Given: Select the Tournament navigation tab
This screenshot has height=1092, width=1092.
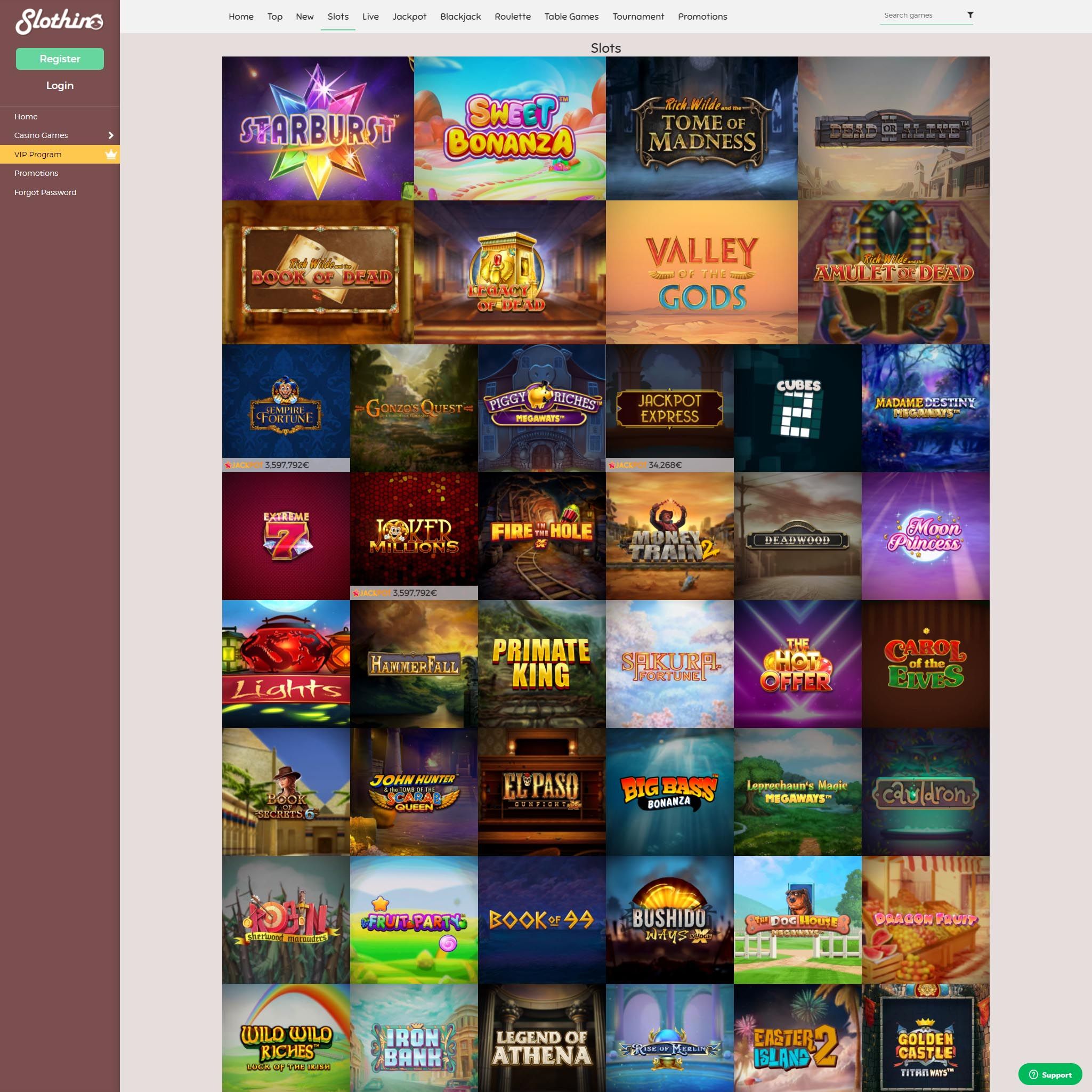Looking at the screenshot, I should [638, 16].
